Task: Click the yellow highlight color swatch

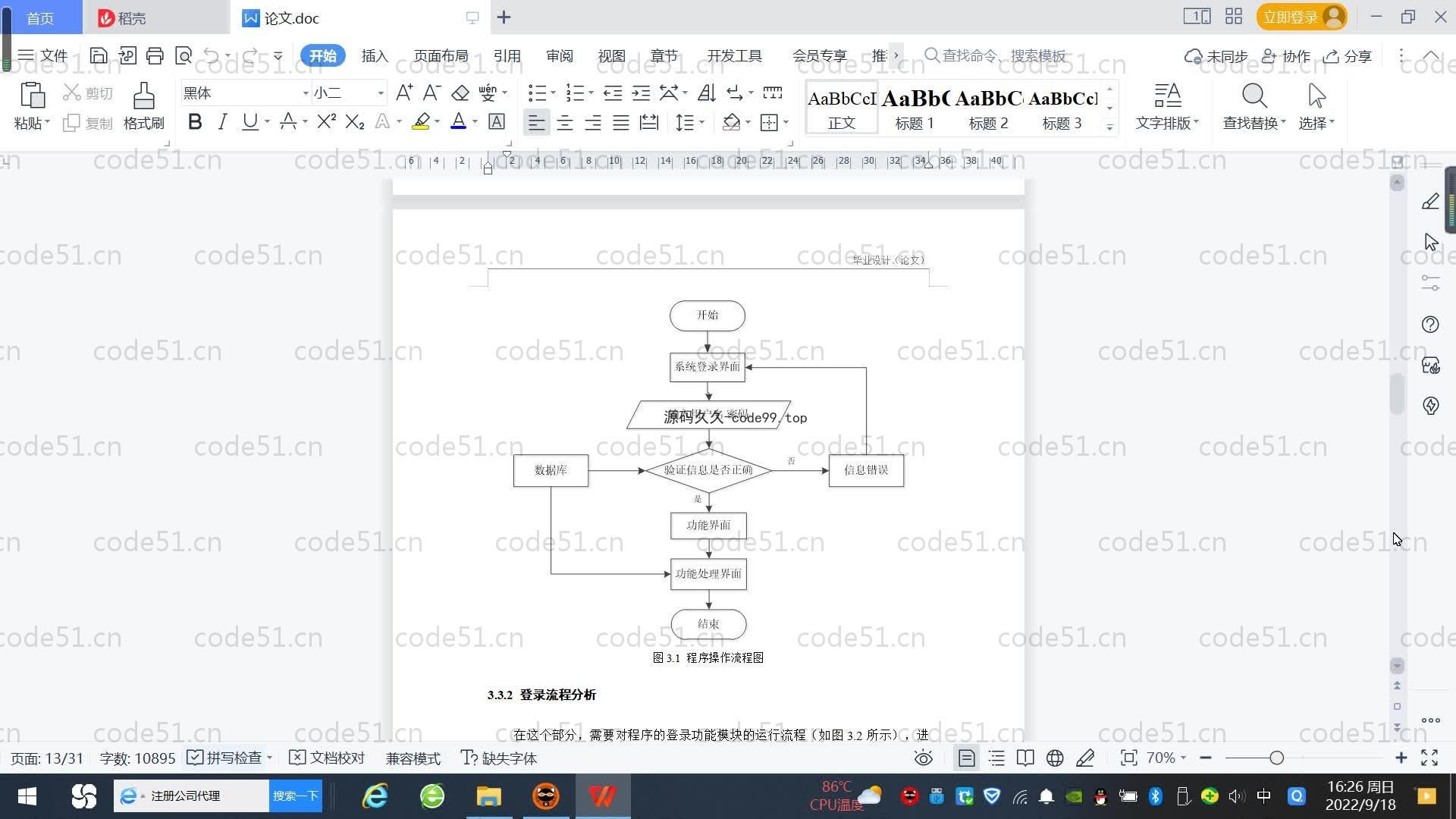Action: 421,122
